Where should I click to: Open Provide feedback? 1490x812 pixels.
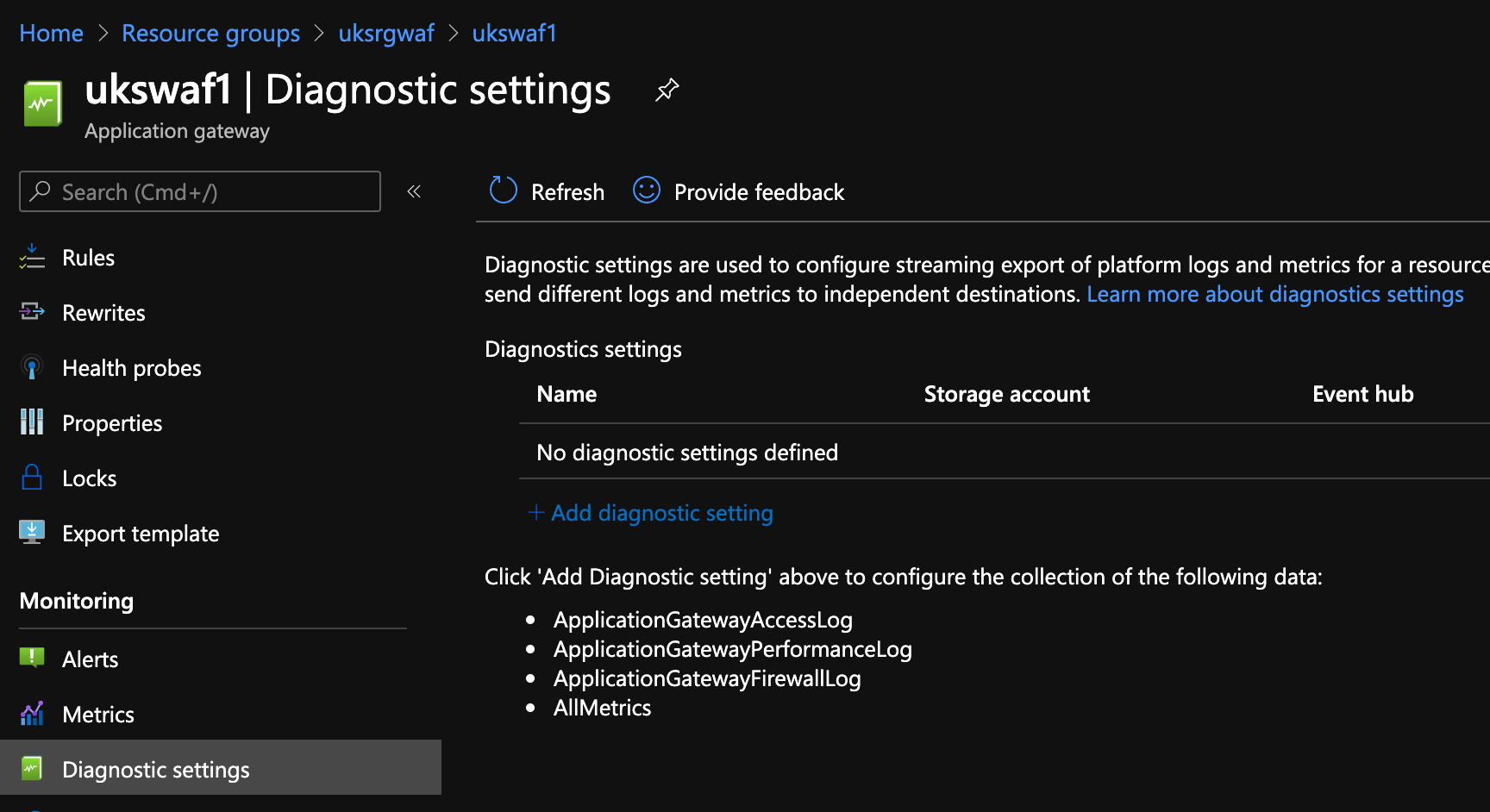(759, 192)
